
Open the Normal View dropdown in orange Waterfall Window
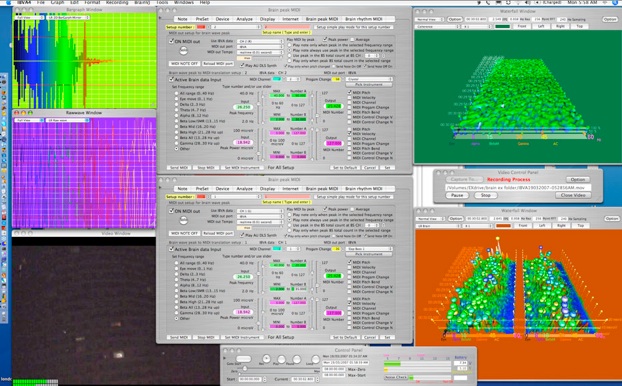(430, 219)
